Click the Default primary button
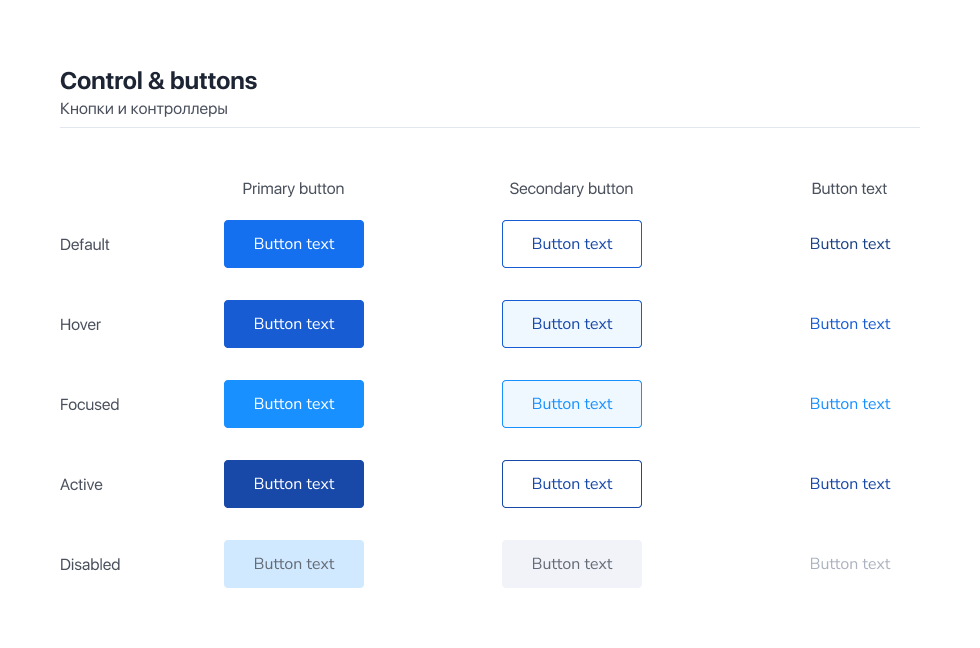 click(294, 244)
